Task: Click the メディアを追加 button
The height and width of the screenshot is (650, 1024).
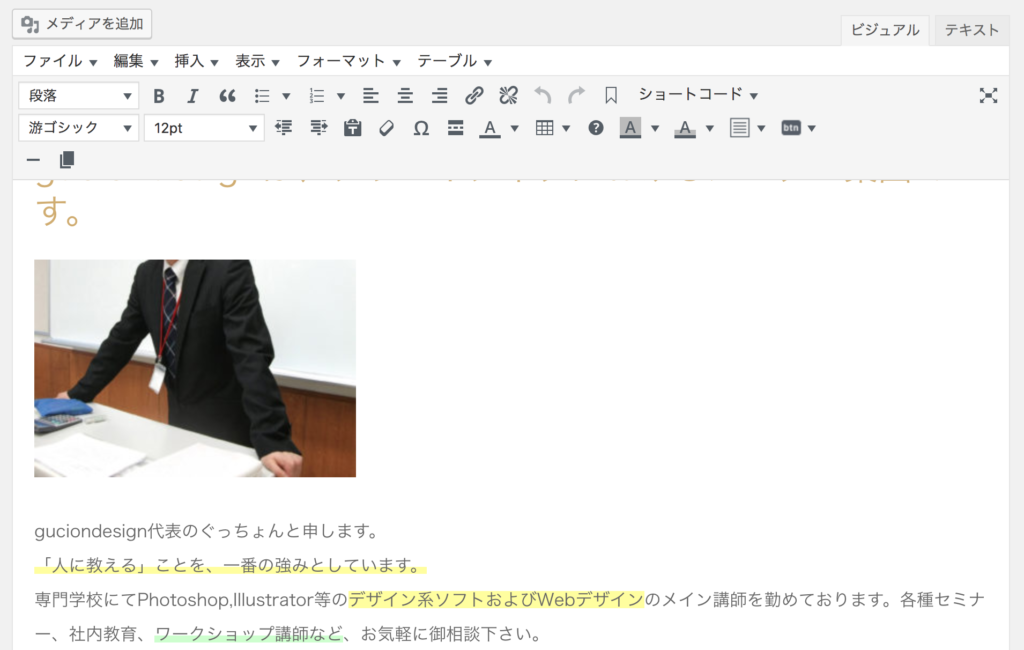Action: tap(82, 23)
